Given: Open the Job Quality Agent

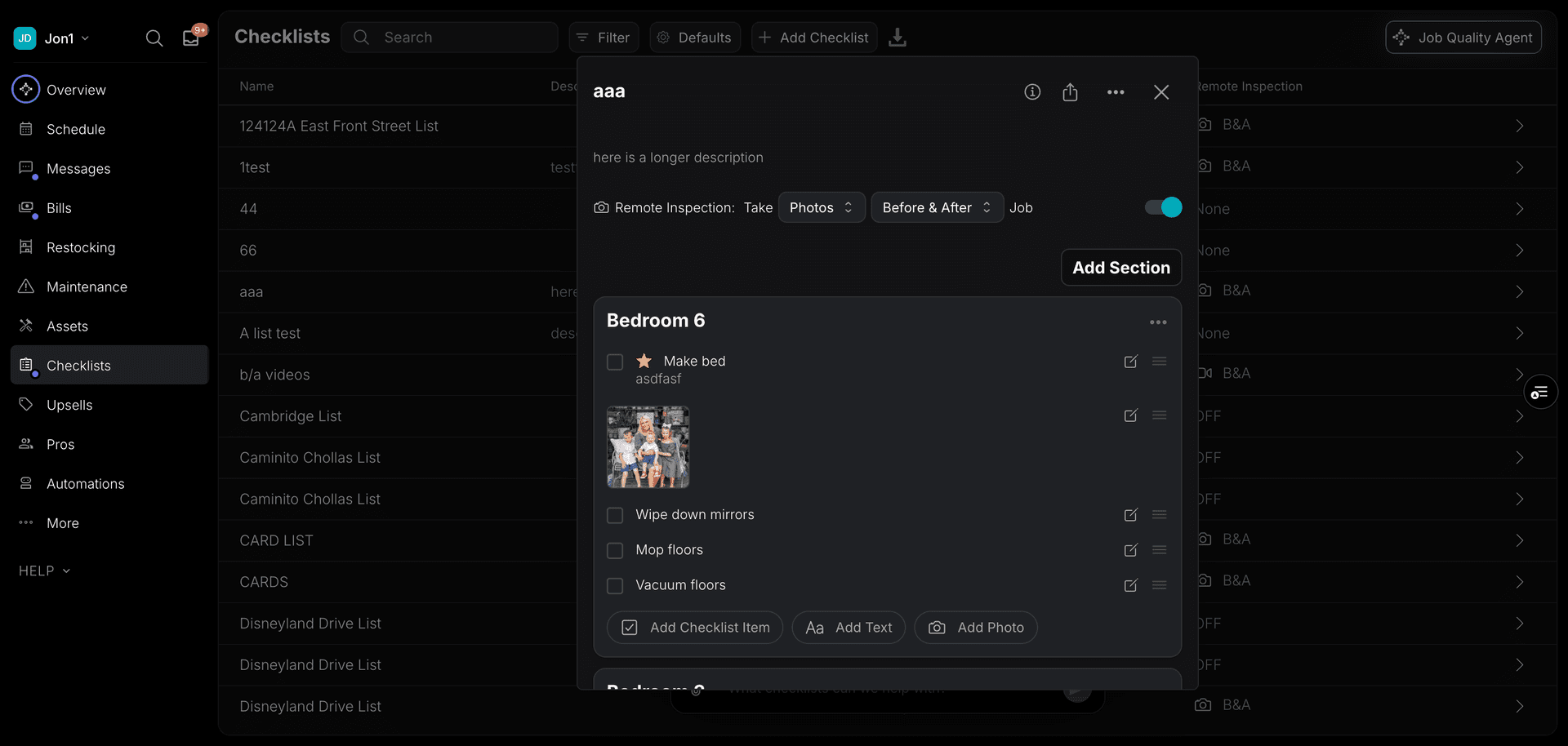Looking at the screenshot, I should pyautogui.click(x=1463, y=37).
